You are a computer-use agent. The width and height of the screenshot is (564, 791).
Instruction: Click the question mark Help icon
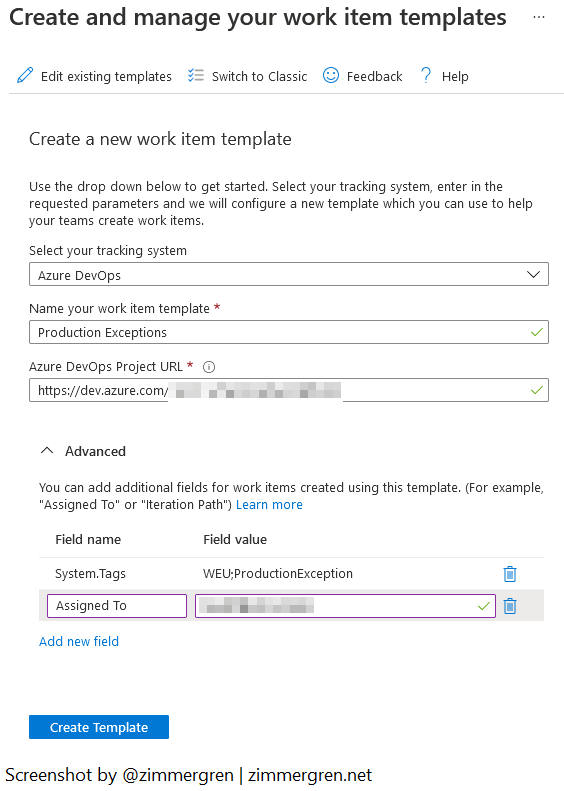[426, 75]
